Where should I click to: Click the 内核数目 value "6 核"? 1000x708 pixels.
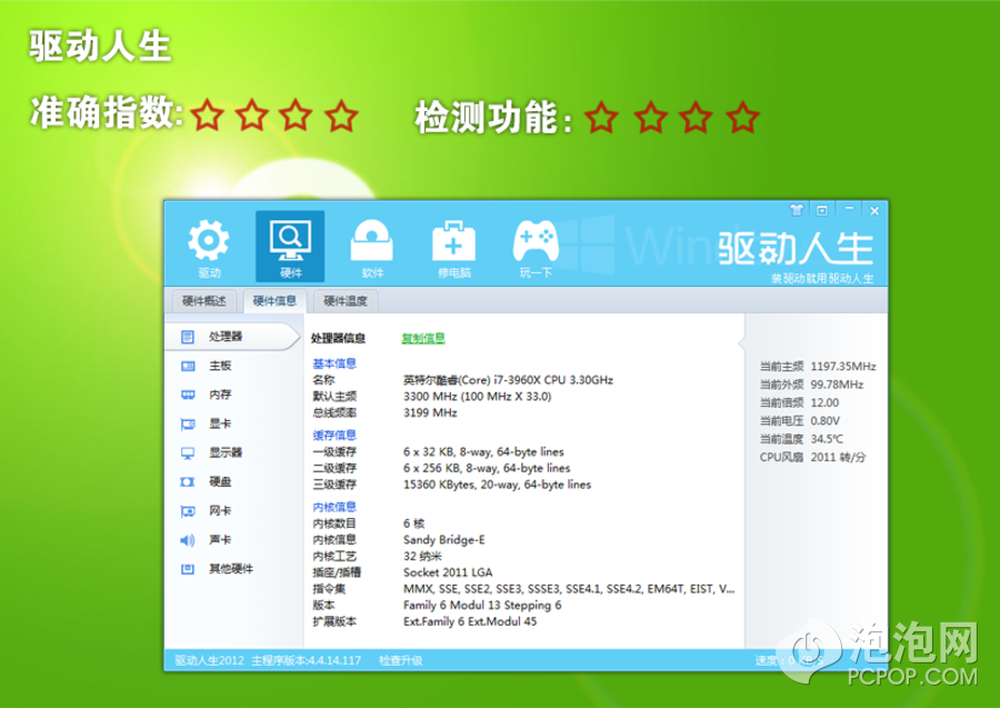(x=414, y=524)
